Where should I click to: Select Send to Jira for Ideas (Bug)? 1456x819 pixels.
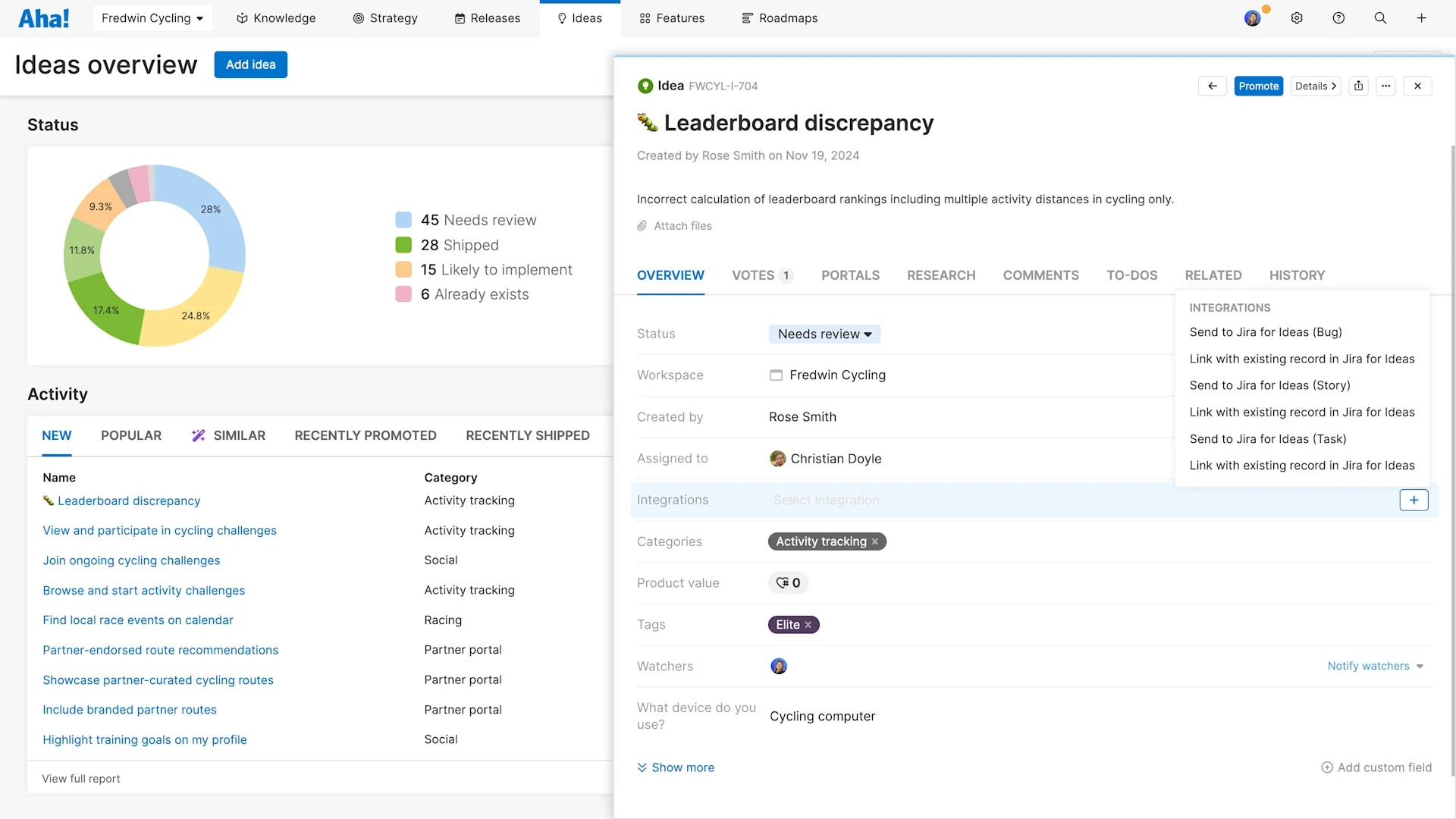[x=1266, y=332]
